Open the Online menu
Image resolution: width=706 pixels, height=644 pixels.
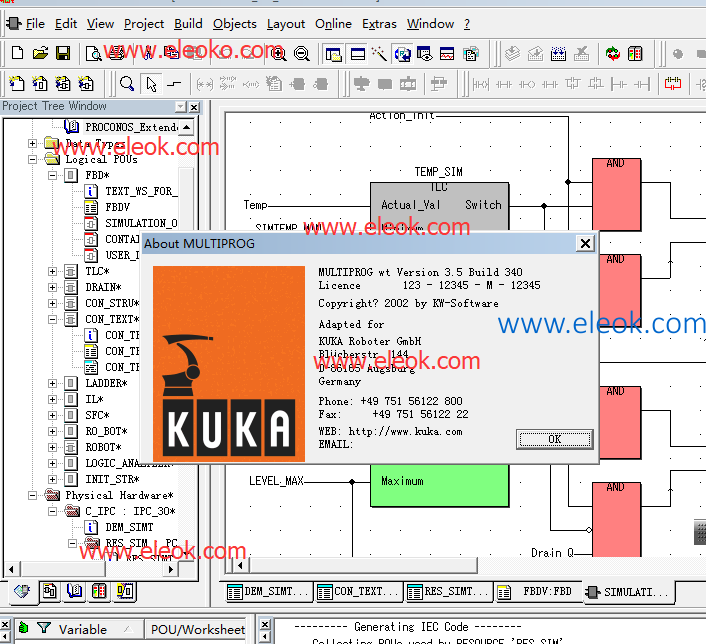pyautogui.click(x=333, y=23)
